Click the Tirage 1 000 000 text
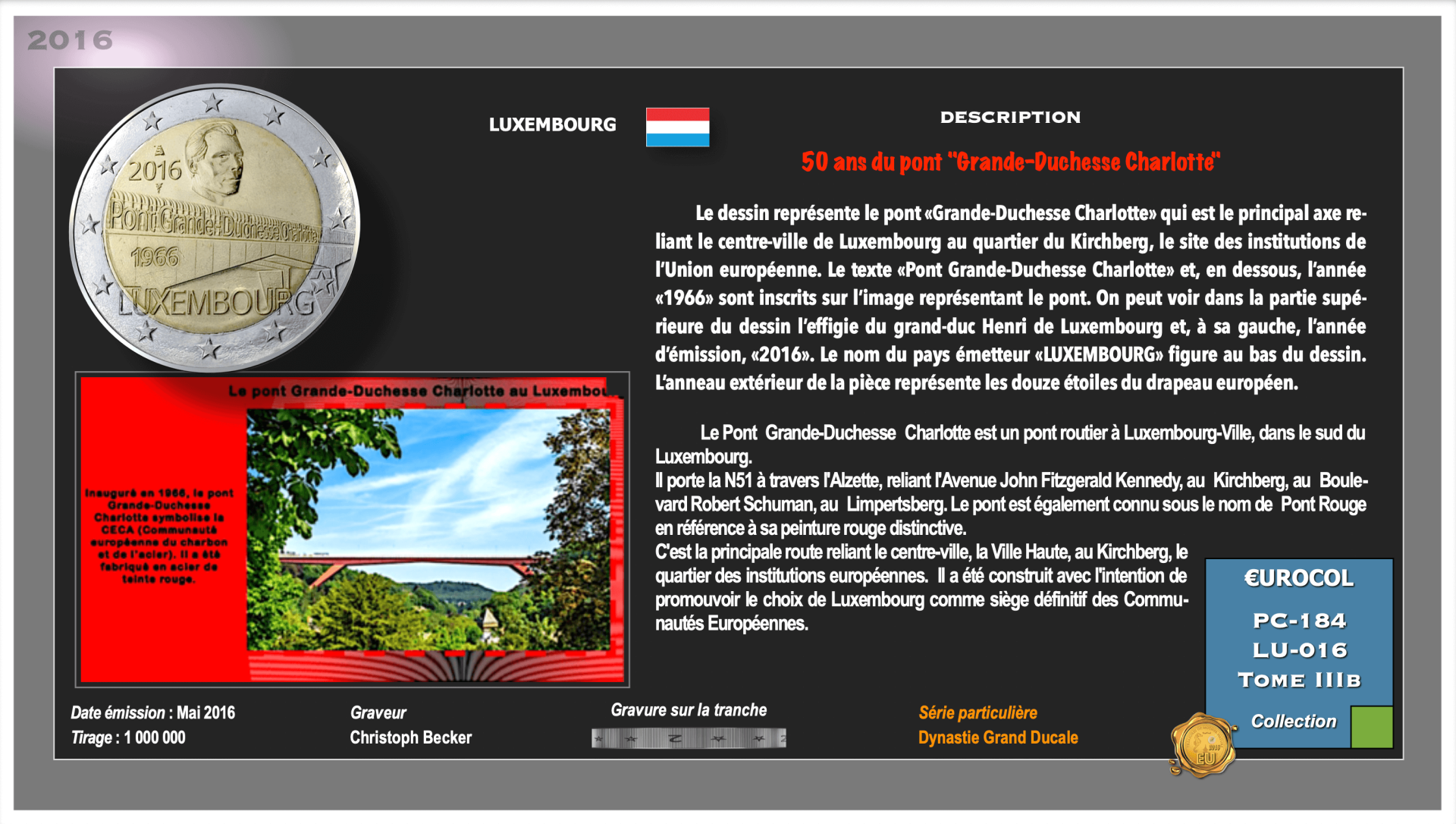 click(x=128, y=738)
